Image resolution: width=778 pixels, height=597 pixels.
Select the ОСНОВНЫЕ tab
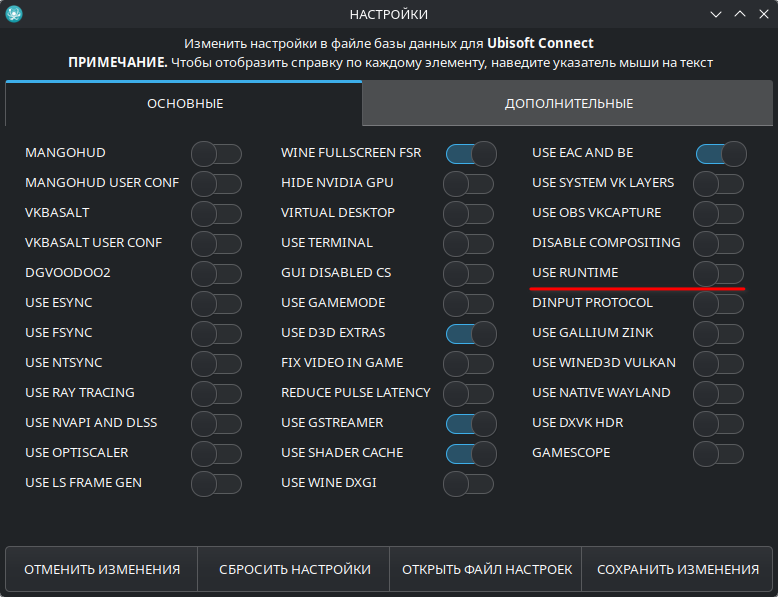[x=185, y=103]
